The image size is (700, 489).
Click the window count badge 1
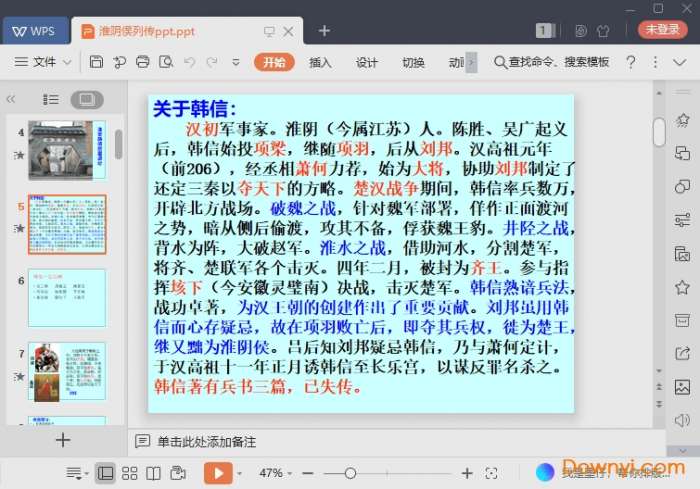pyautogui.click(x=543, y=30)
